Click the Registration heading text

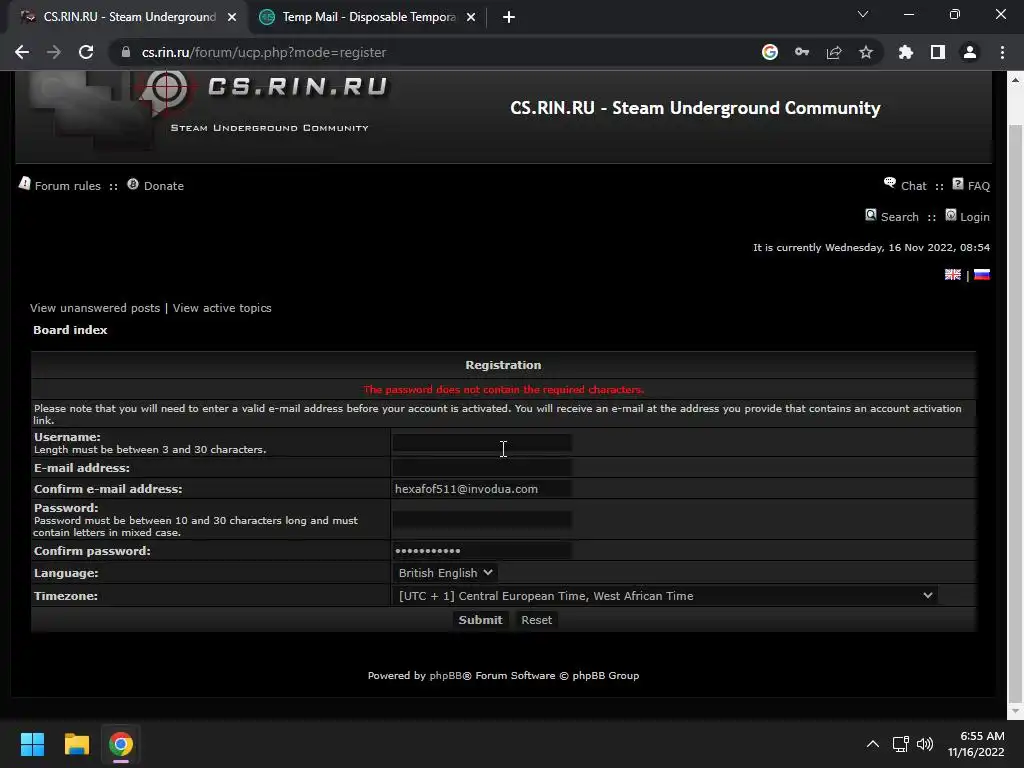503,365
